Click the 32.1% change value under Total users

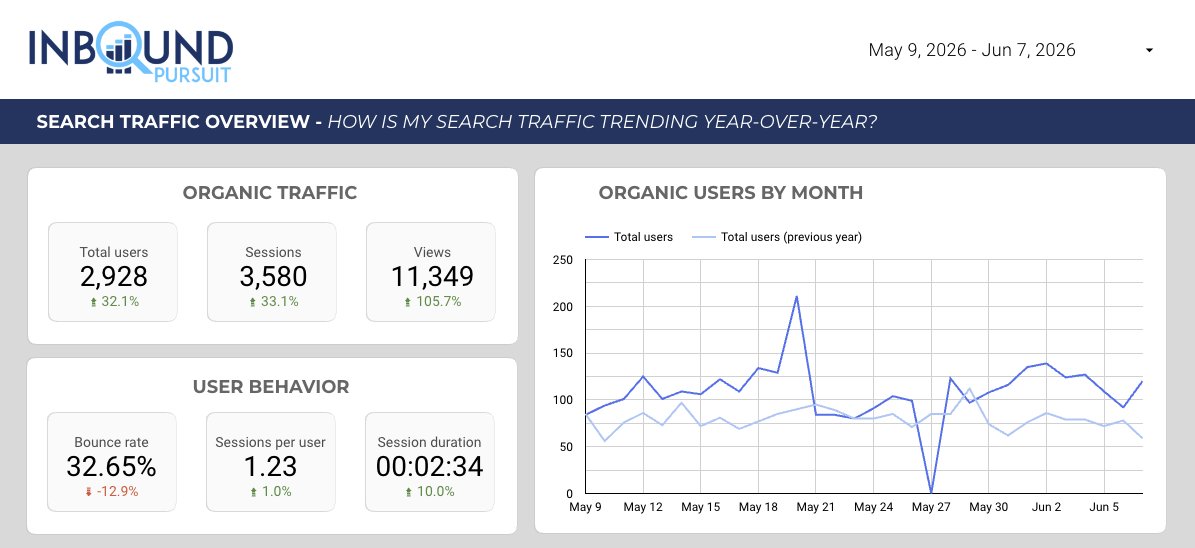(120, 302)
